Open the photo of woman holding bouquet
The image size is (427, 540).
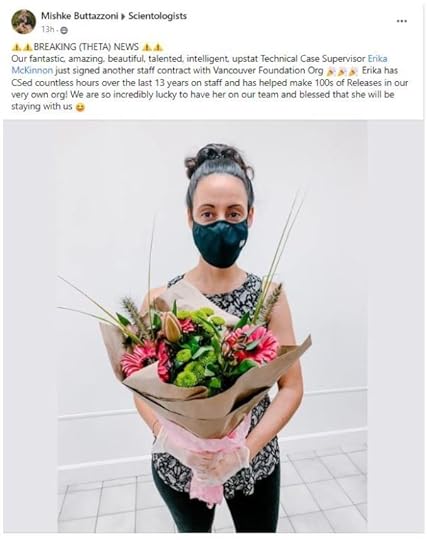[x=214, y=326]
